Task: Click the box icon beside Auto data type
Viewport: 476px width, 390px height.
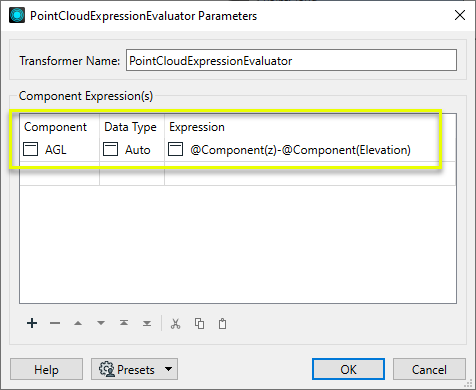Action: (110, 149)
